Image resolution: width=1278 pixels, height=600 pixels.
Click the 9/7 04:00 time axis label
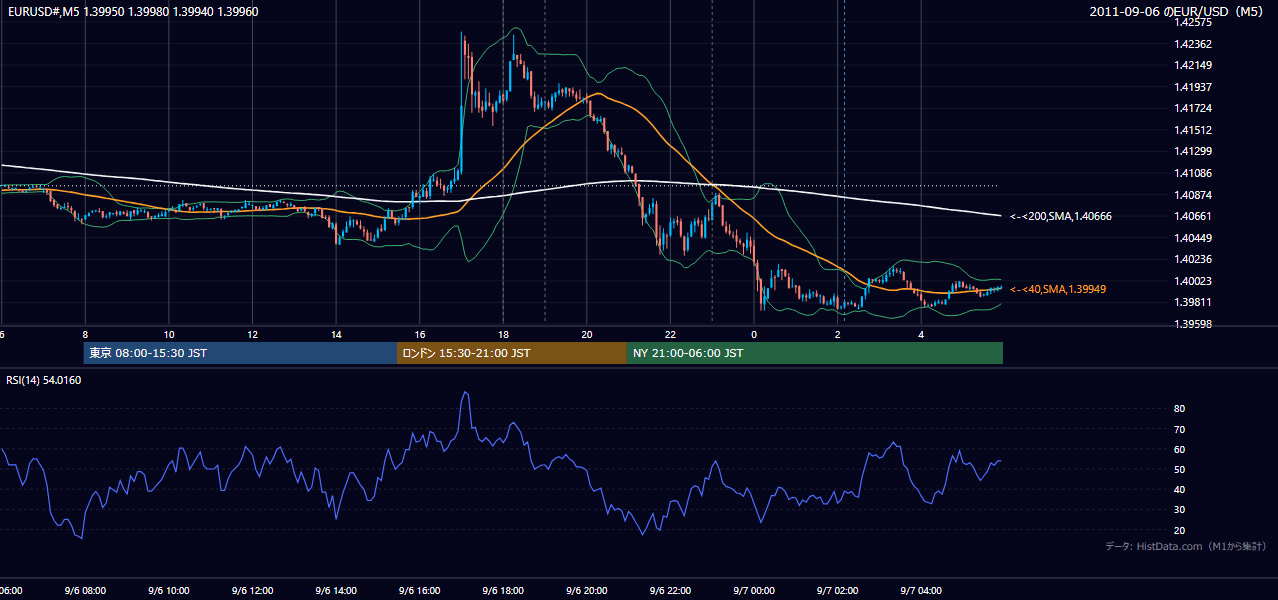point(920,591)
